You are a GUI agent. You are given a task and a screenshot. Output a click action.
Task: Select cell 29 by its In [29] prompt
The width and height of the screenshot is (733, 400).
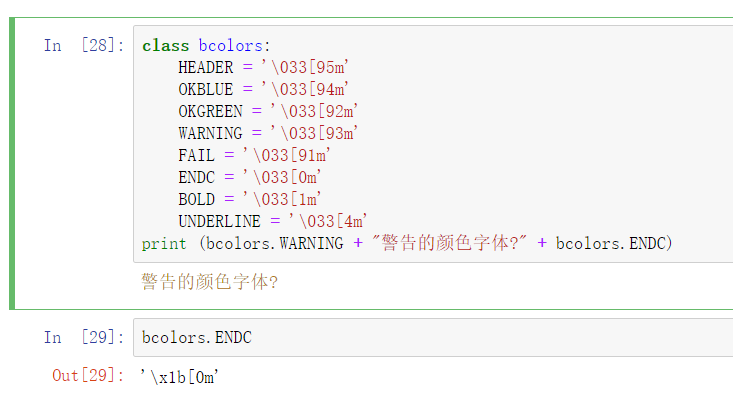tap(84, 337)
